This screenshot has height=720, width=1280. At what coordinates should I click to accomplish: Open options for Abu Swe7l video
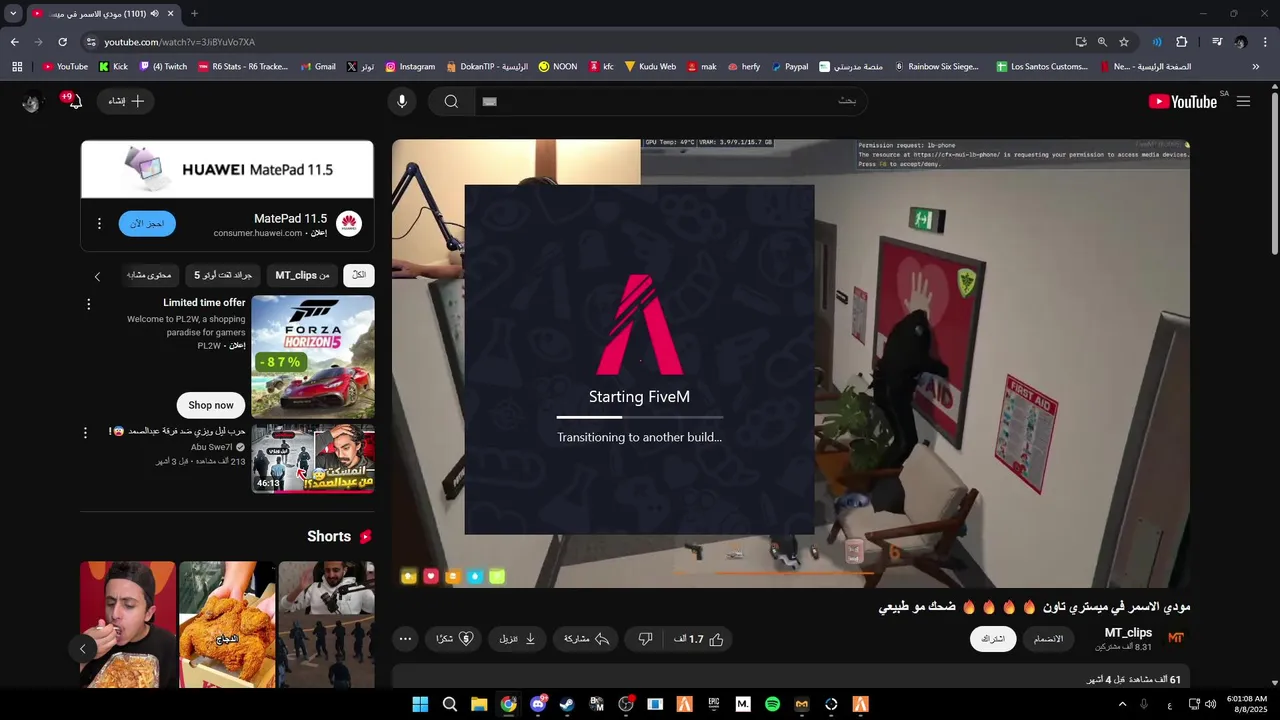(85, 433)
